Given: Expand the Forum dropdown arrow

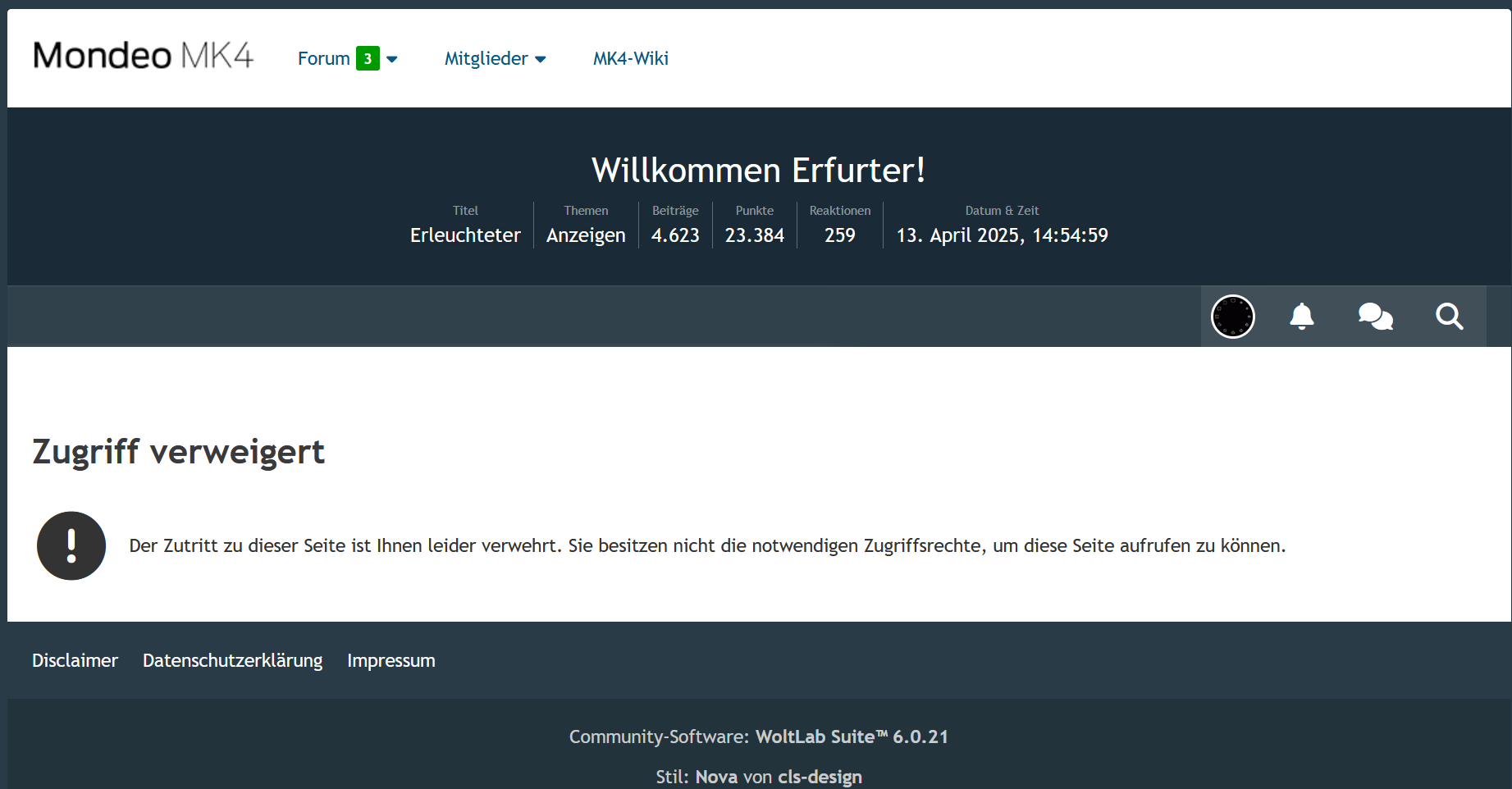Looking at the screenshot, I should point(392,59).
